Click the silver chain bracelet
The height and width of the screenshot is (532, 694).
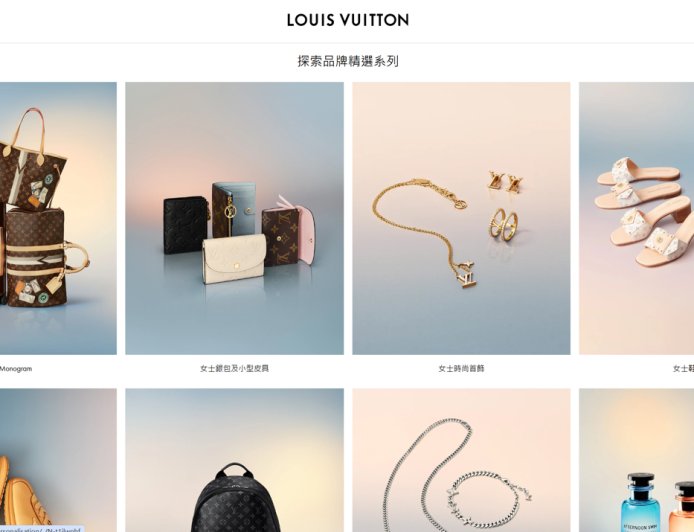pos(487,500)
